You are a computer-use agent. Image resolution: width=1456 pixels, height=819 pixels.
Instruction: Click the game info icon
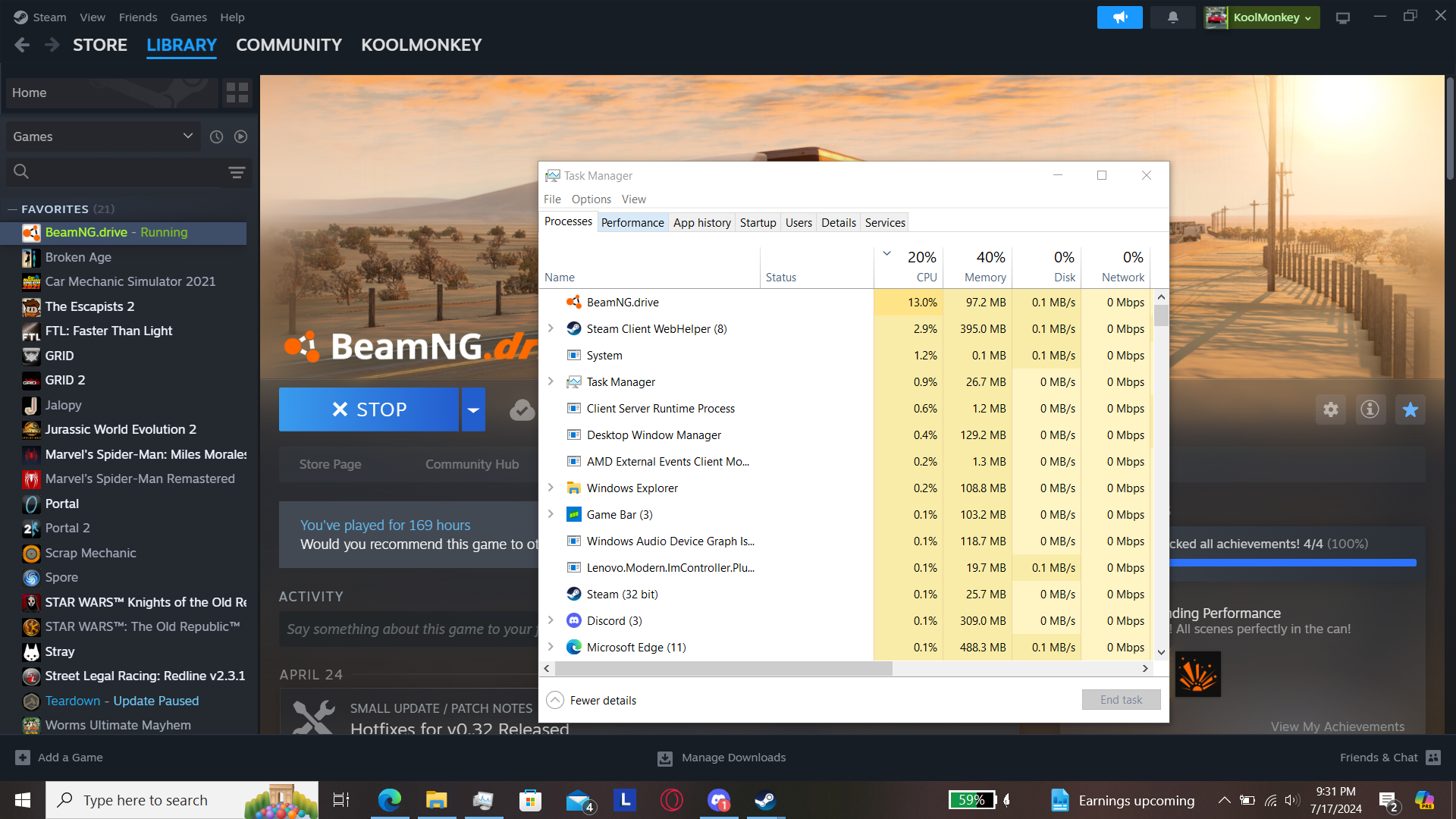tap(1370, 409)
